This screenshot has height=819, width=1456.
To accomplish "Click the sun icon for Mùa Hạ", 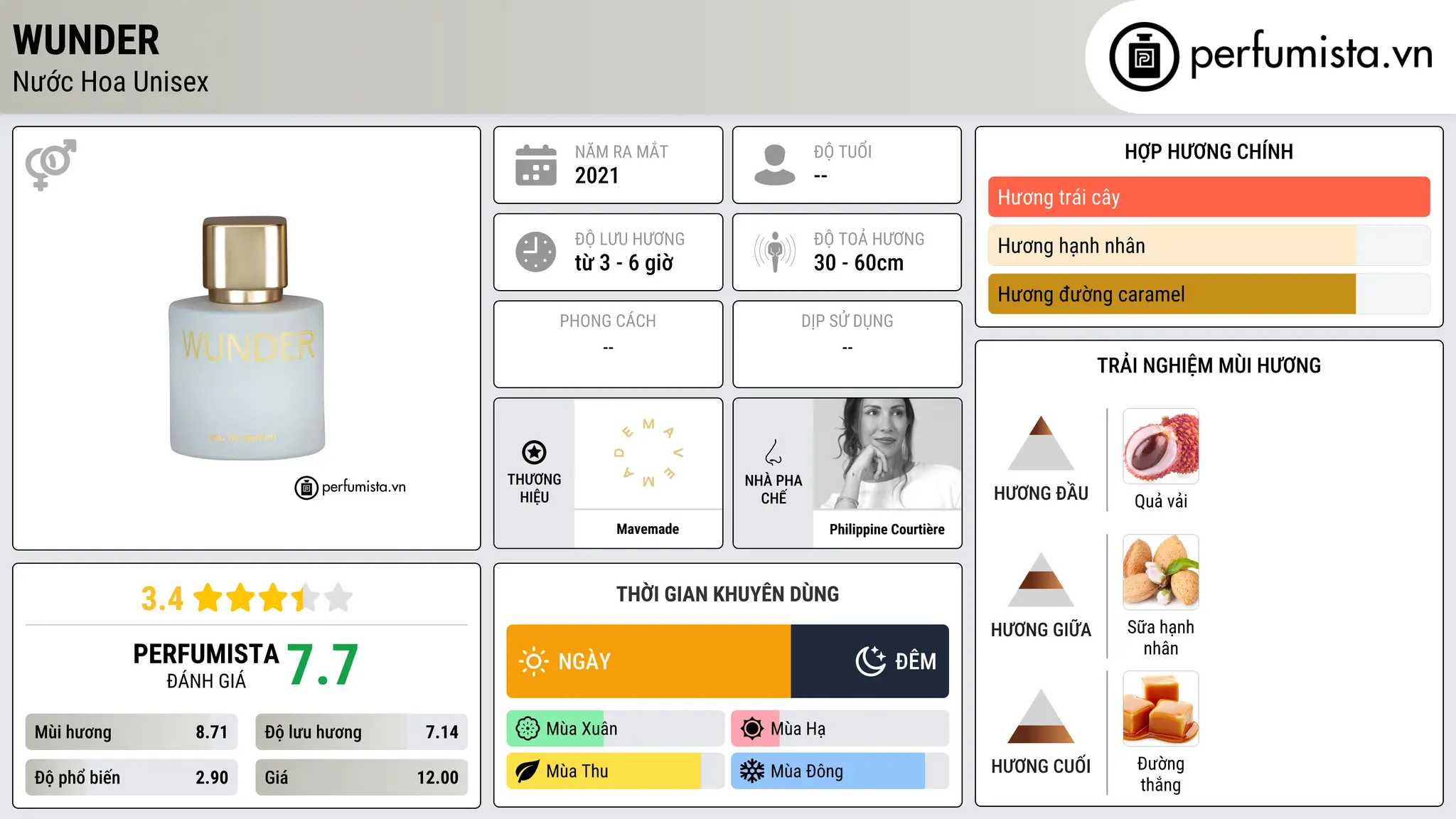I will click(751, 729).
